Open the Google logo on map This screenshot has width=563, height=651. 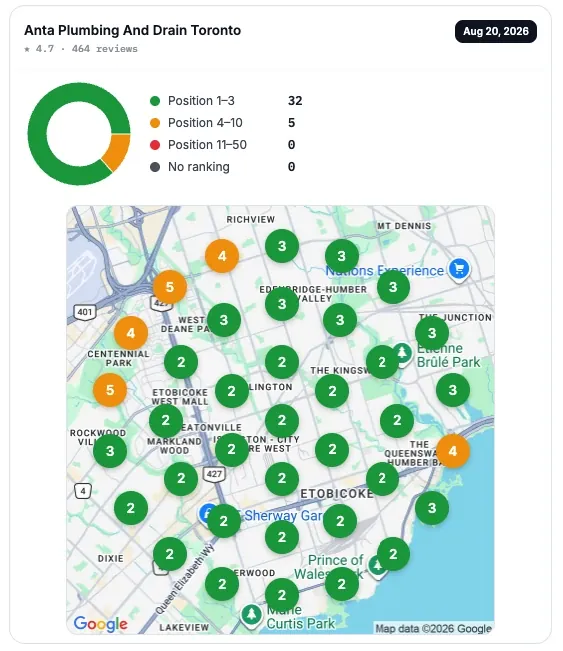(100, 623)
